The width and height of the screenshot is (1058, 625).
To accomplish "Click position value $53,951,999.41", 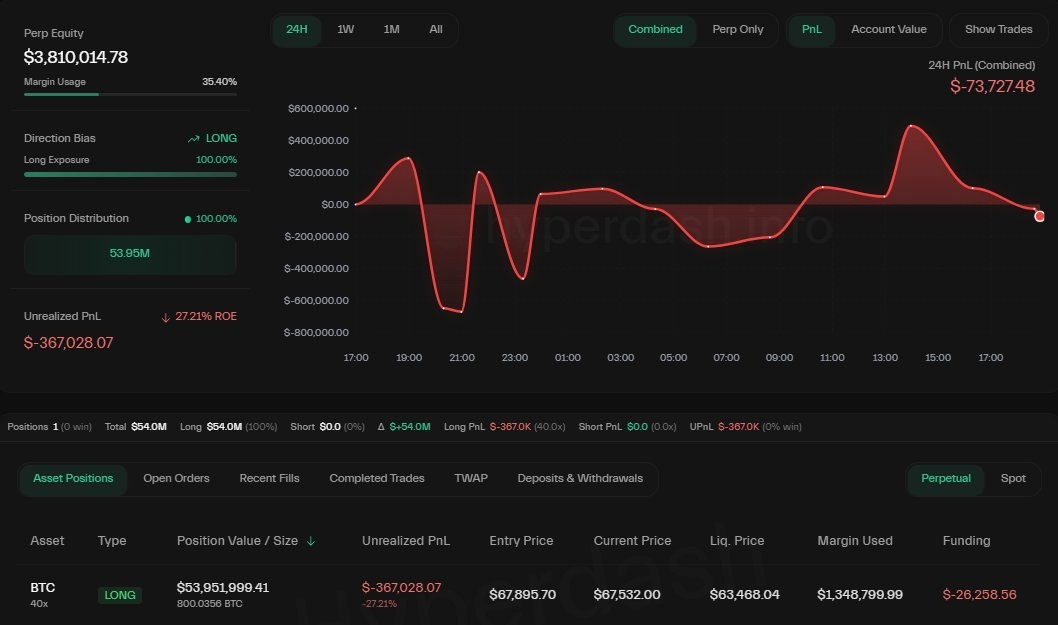I will coord(223,587).
